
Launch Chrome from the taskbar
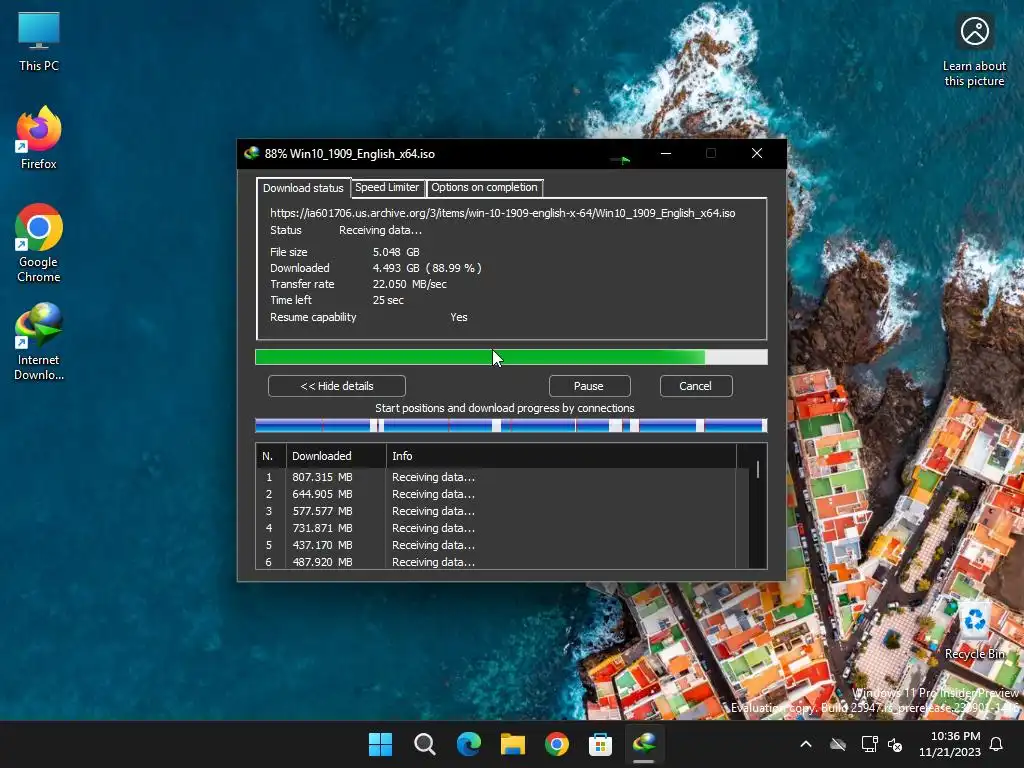coord(556,744)
